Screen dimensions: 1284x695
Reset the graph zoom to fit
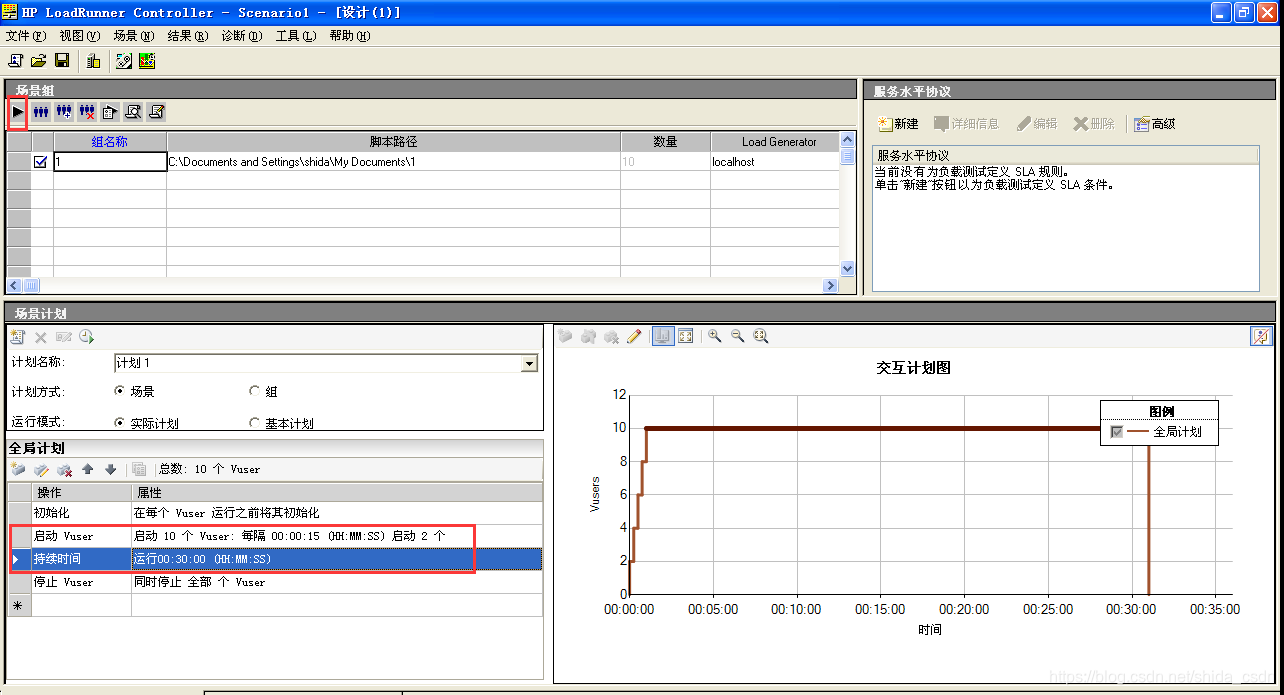point(761,337)
